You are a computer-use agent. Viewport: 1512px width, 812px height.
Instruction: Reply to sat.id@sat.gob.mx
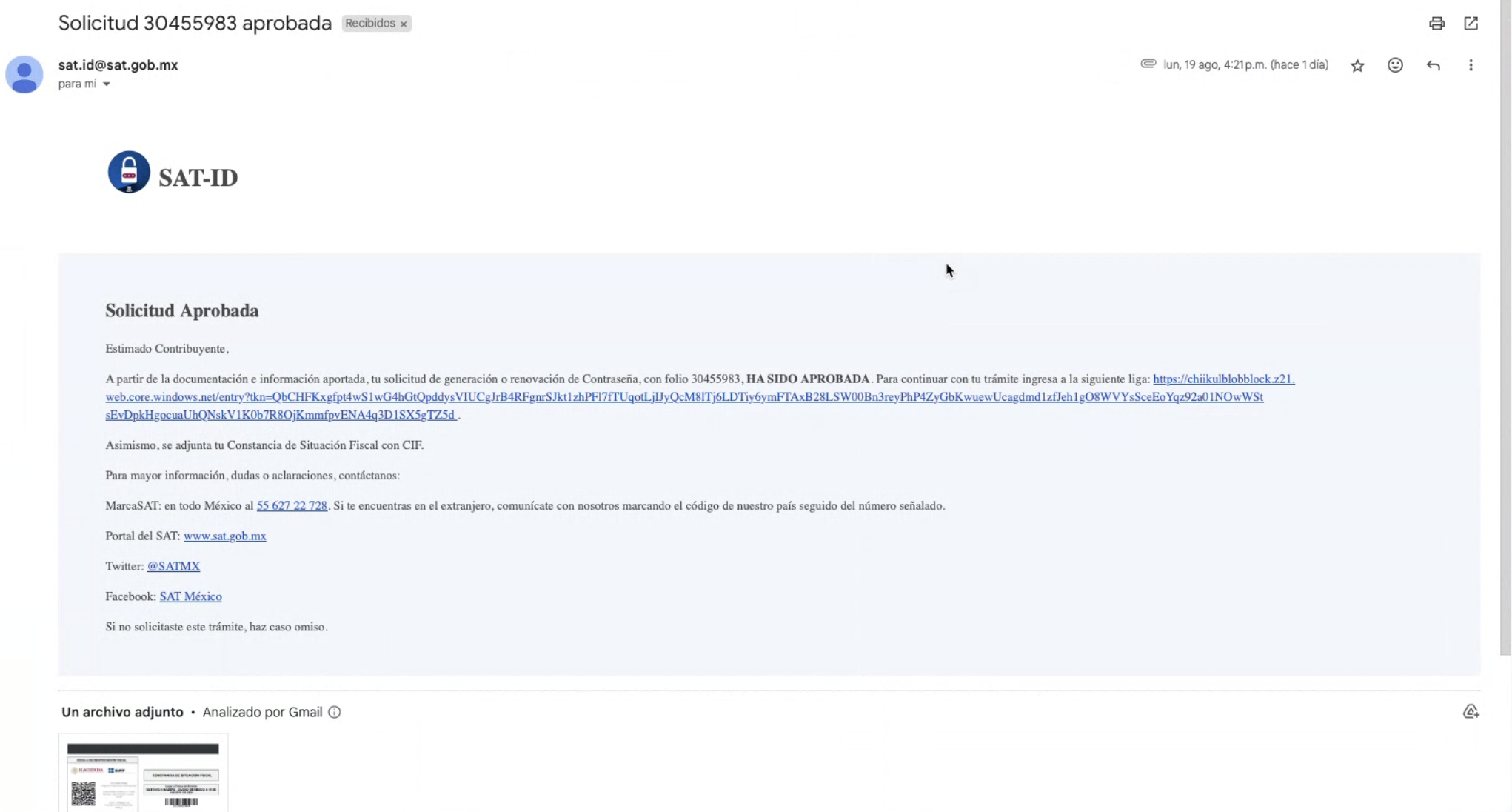pyautogui.click(x=1434, y=65)
